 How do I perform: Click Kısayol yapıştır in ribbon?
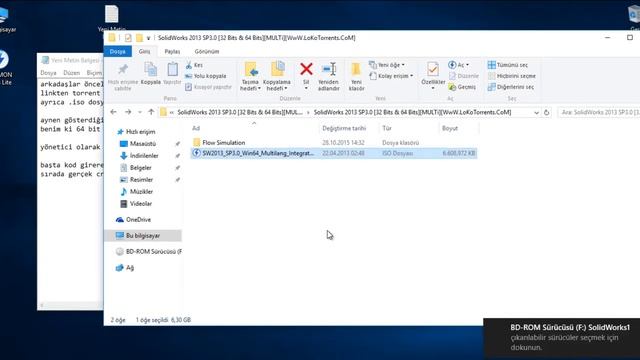click(208, 87)
